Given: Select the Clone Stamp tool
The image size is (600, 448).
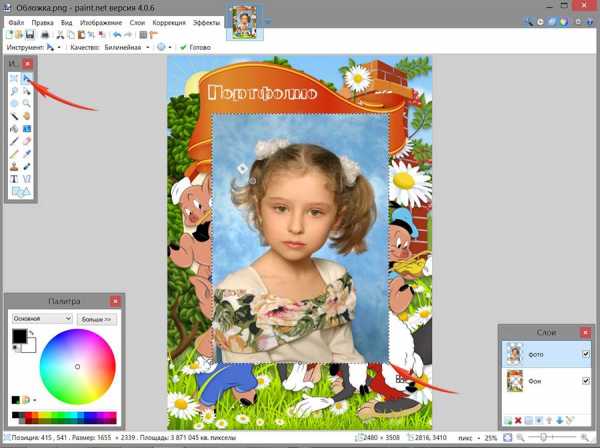Looking at the screenshot, I should click(x=14, y=166).
